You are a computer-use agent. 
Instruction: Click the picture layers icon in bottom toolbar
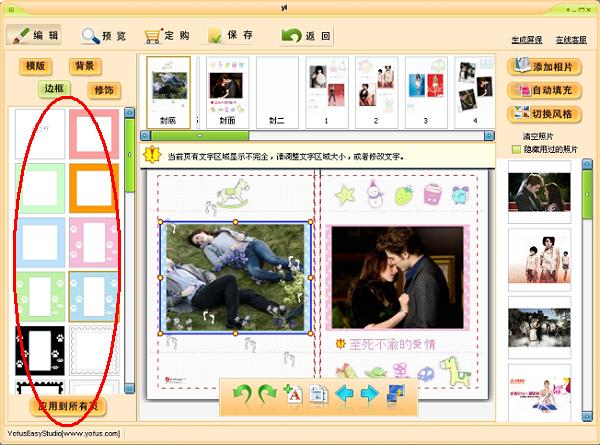[x=395, y=394]
